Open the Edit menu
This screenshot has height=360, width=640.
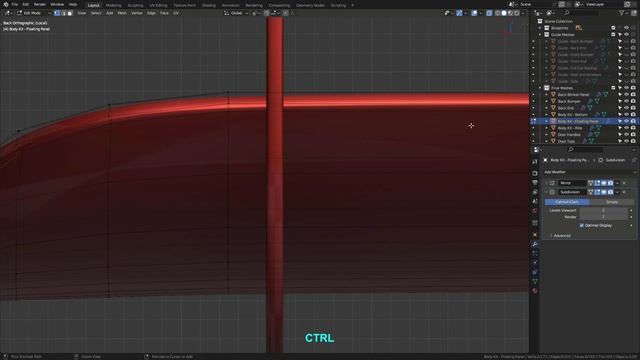pos(26,4)
